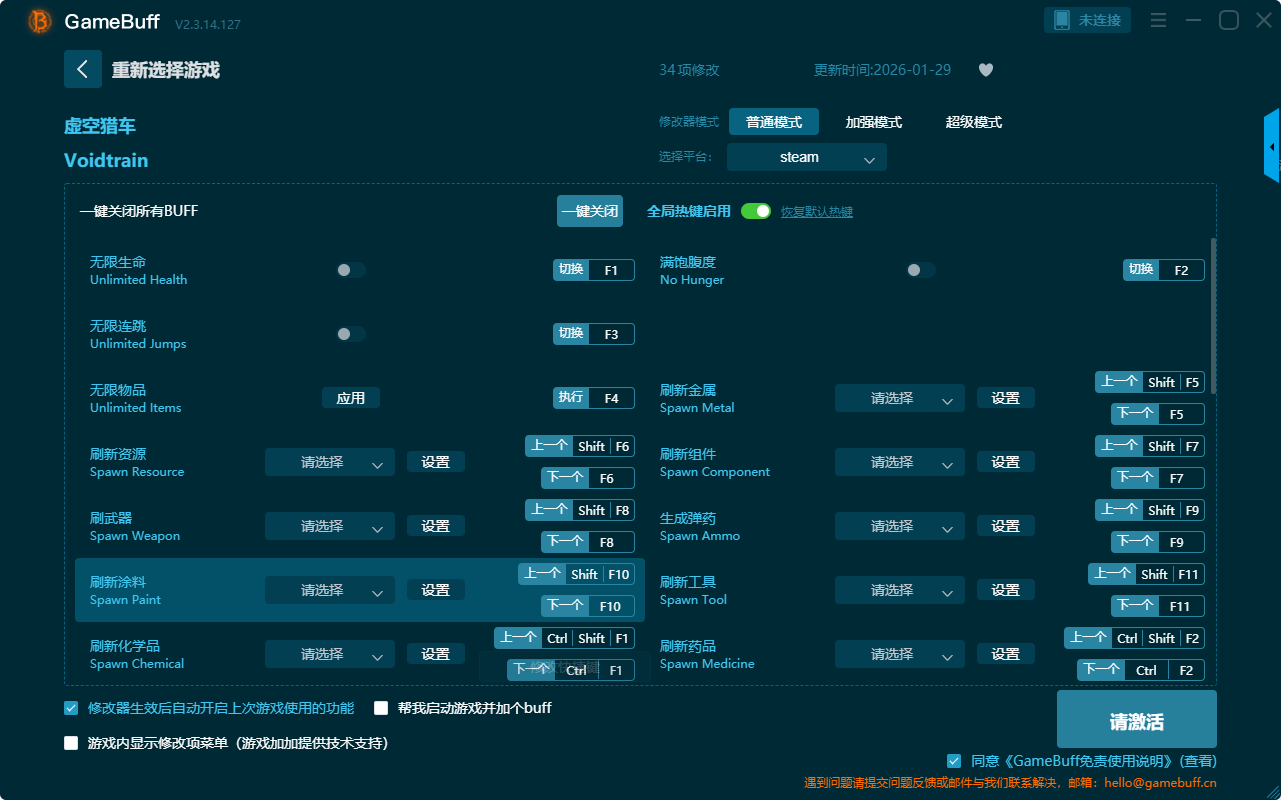The image size is (1281, 800).
Task: Expand the Spawn Weapon selection dropdown
Action: tap(330, 526)
